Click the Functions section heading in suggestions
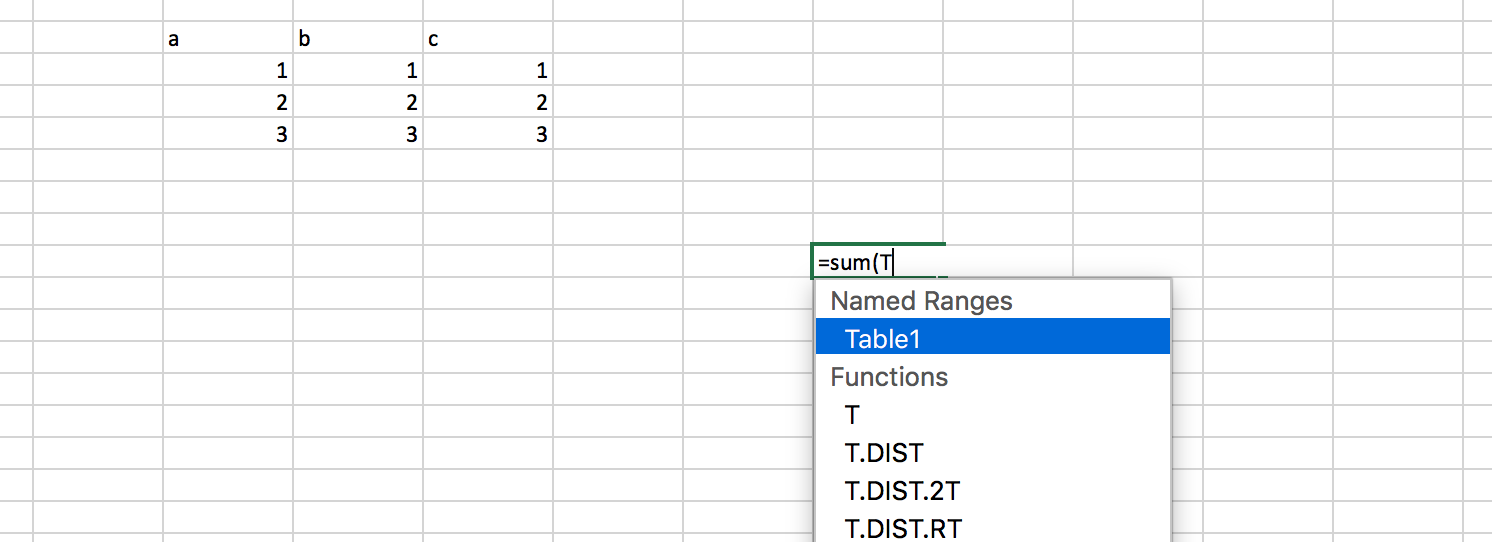Image resolution: width=1492 pixels, height=542 pixels. 889,377
